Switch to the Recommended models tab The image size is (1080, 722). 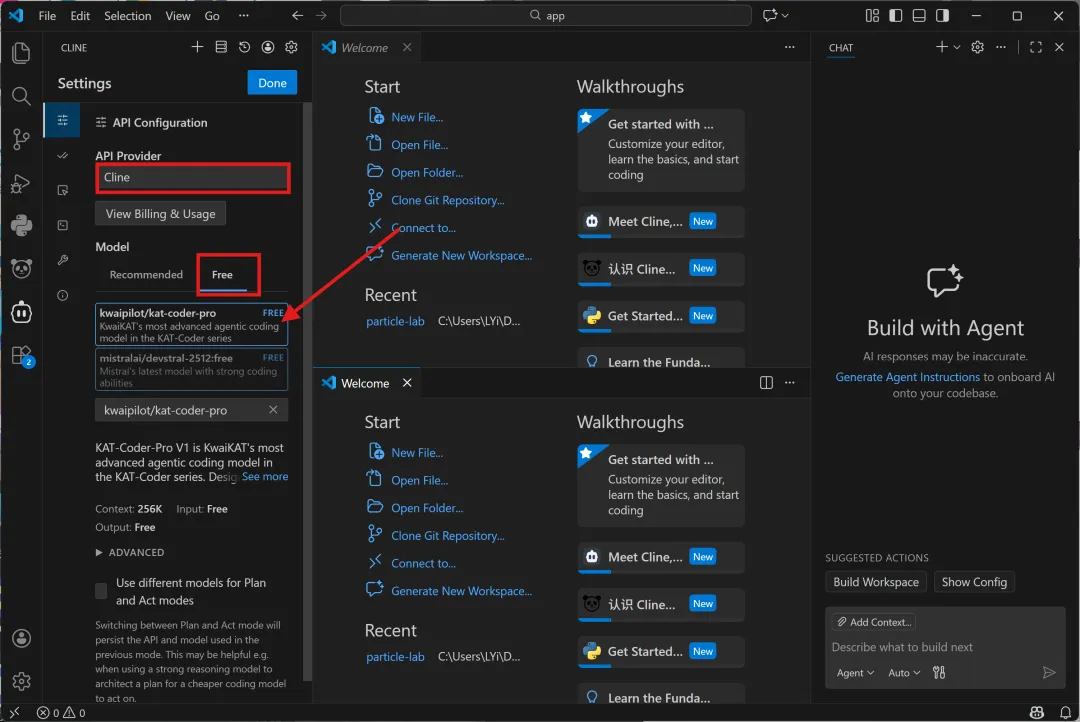click(x=146, y=274)
